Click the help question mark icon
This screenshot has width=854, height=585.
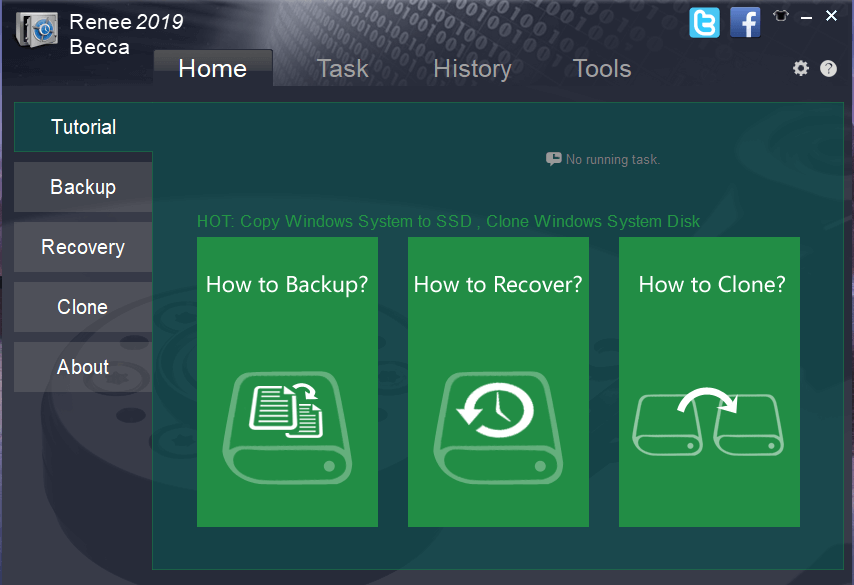tap(828, 68)
